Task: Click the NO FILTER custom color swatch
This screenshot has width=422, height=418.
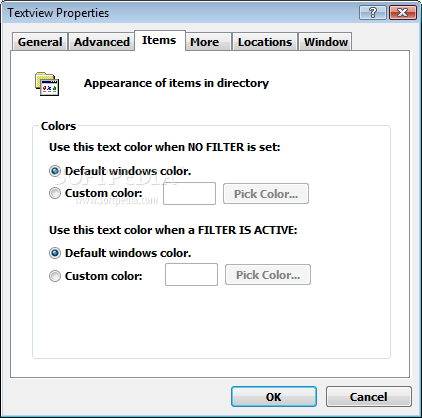Action: tap(189, 193)
